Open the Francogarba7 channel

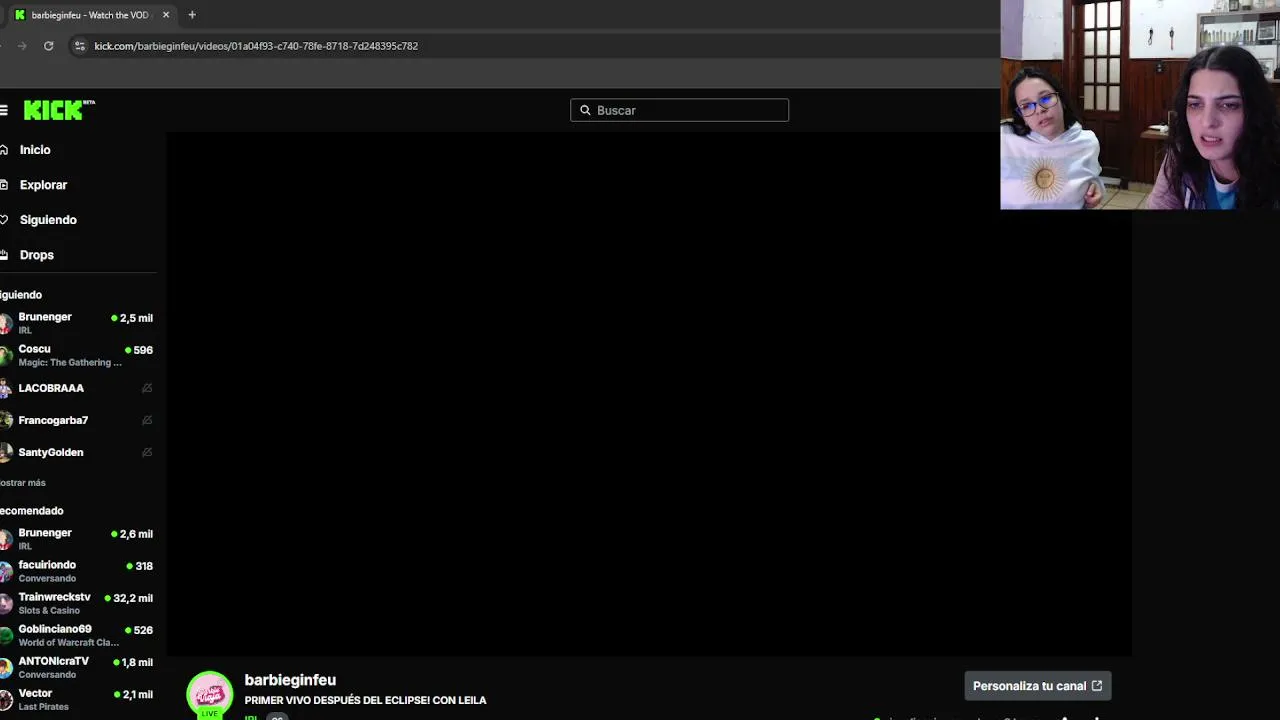click(78, 420)
